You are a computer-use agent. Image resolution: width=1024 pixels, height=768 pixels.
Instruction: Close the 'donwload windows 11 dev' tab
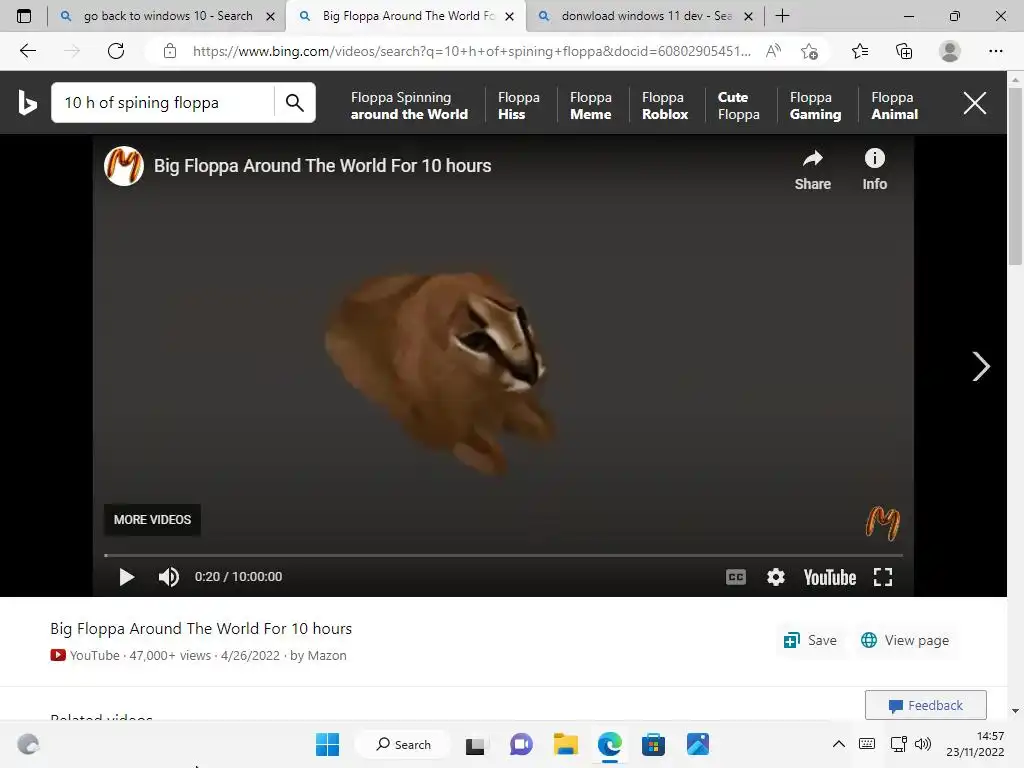coord(749,16)
